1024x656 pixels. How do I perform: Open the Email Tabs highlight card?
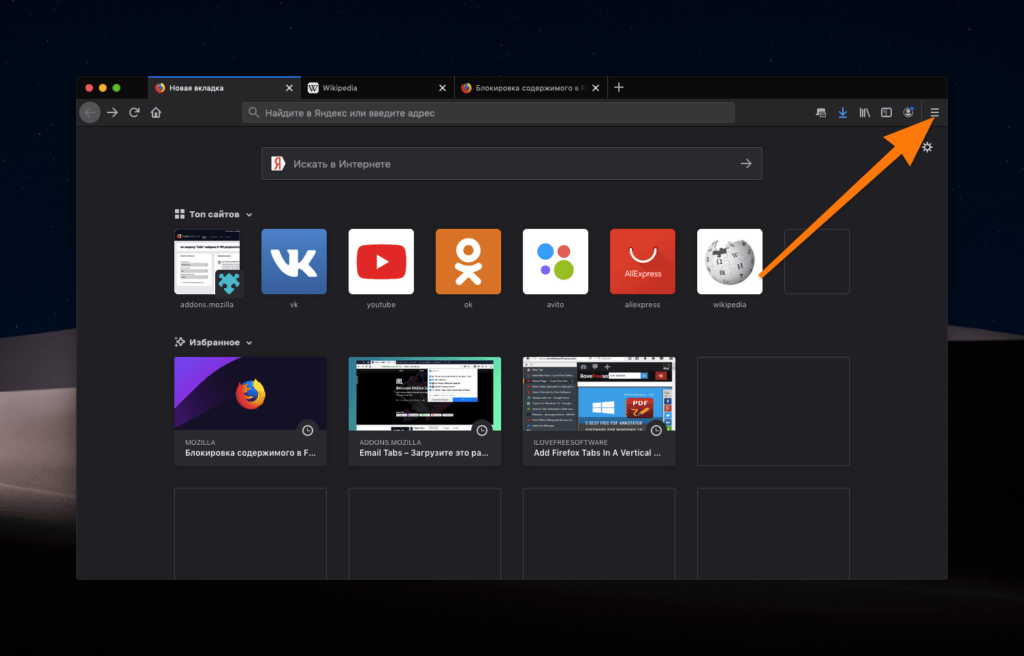pos(424,411)
